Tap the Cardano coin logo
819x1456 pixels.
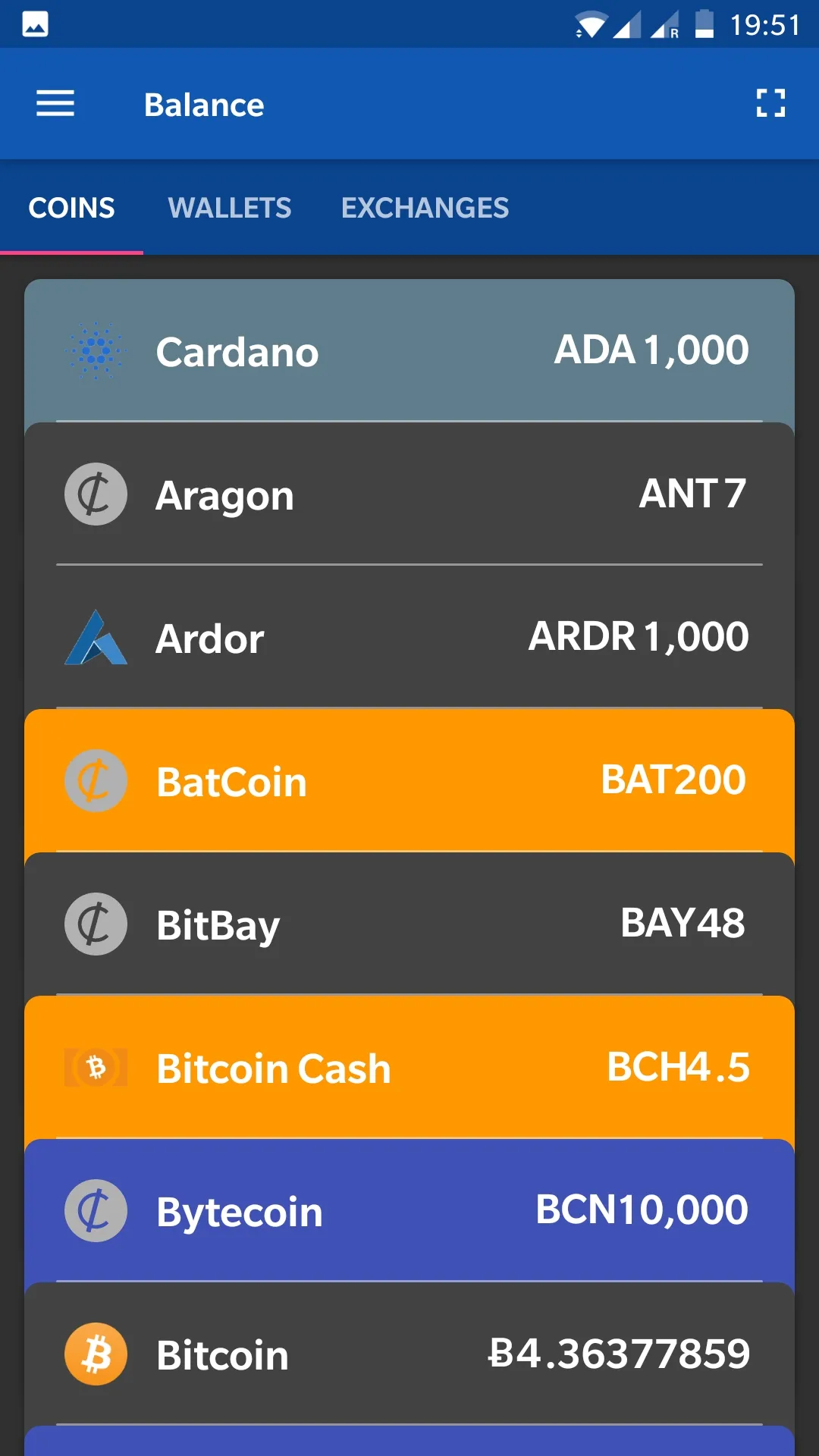96,351
